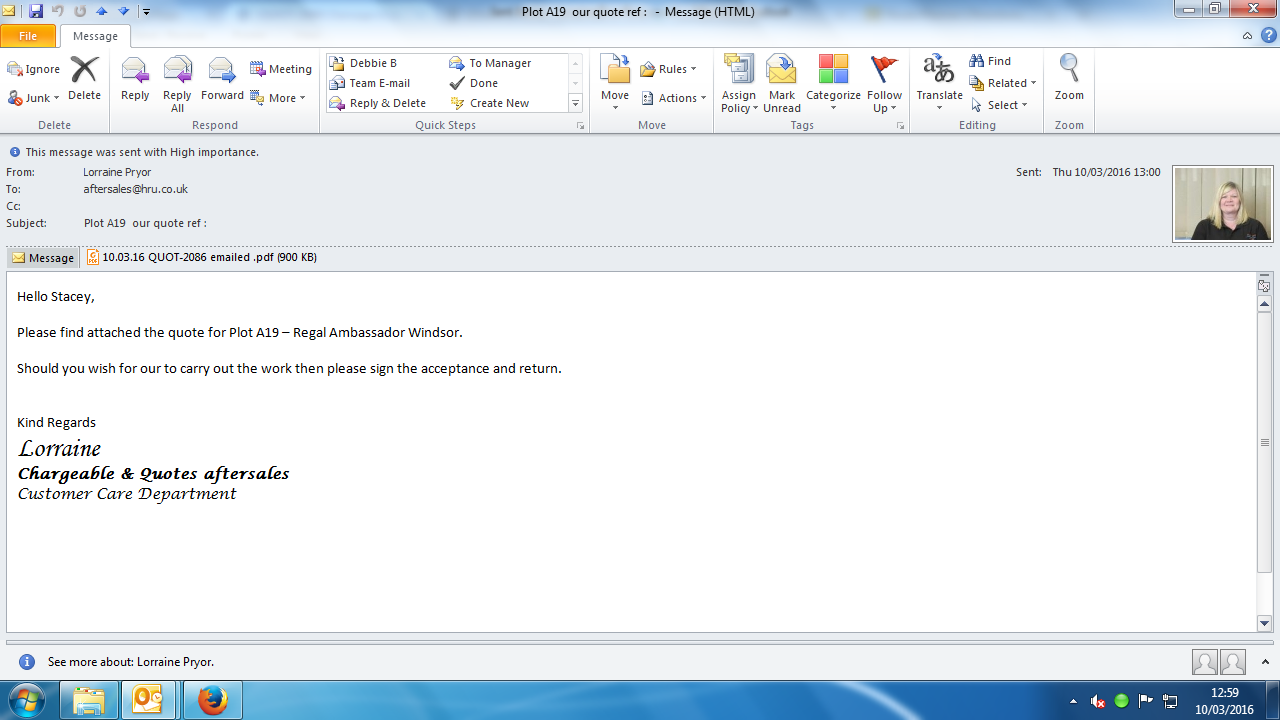The image size is (1280, 720).
Task: Mark done with the Done quick step
Action: click(x=473, y=83)
